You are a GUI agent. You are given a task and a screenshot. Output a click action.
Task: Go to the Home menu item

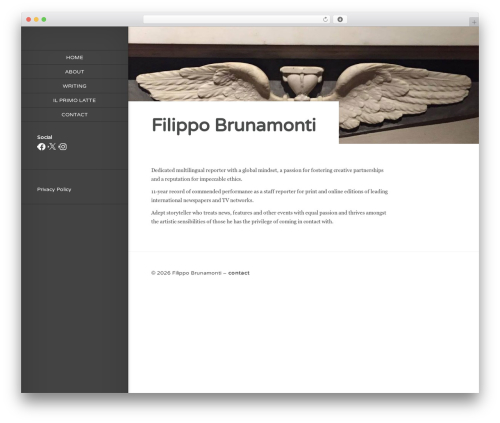(x=74, y=57)
